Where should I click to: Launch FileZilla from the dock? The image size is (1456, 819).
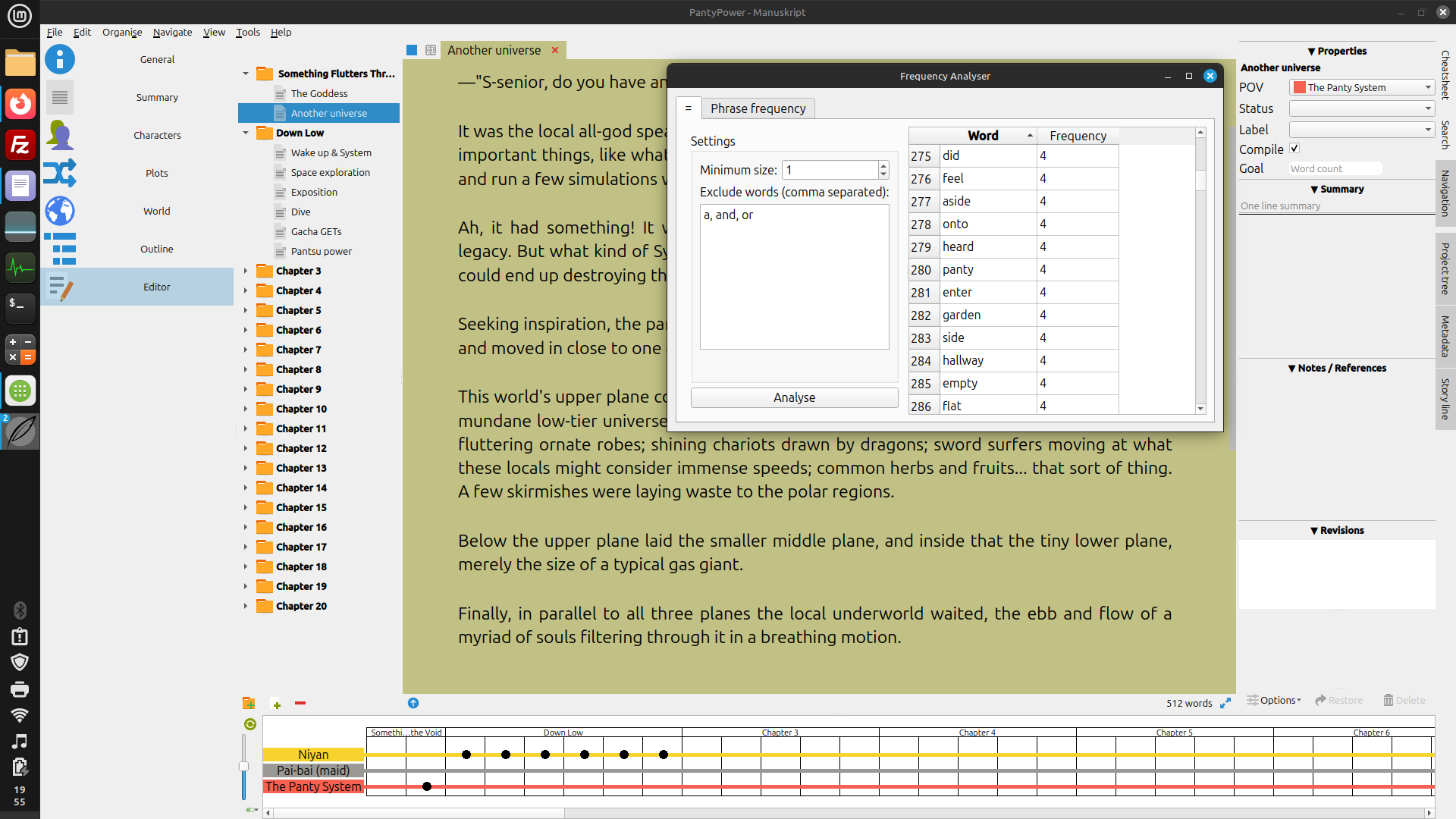(20, 144)
